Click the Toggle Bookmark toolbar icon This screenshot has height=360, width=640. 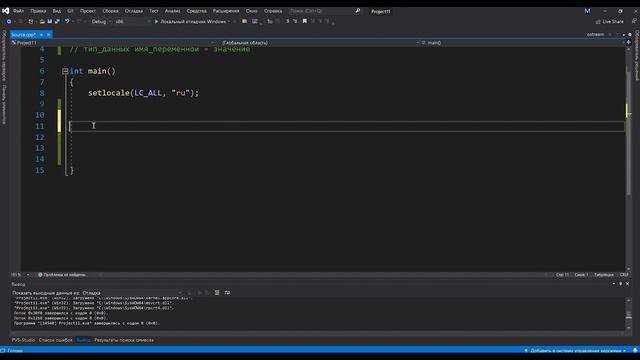[x=304, y=22]
